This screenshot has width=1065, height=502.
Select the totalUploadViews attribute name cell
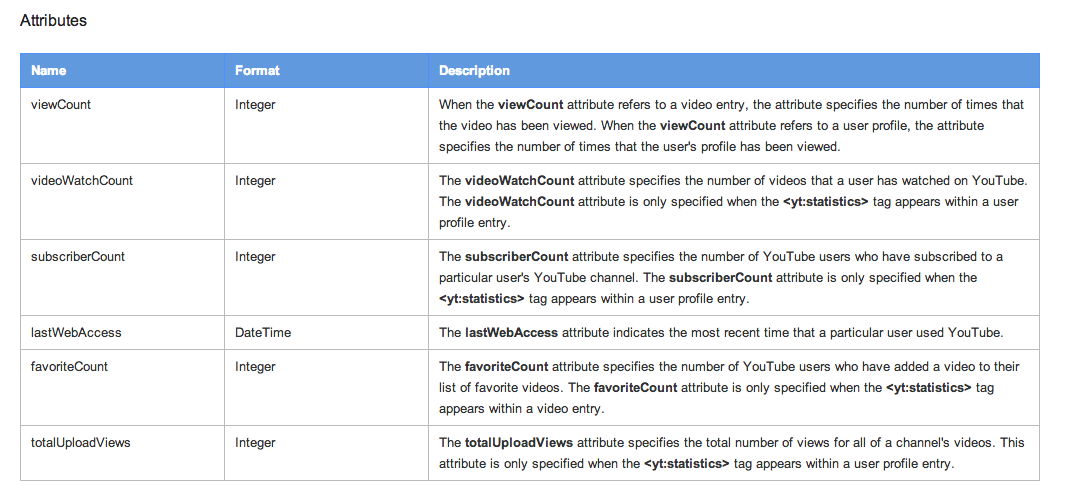(122, 453)
